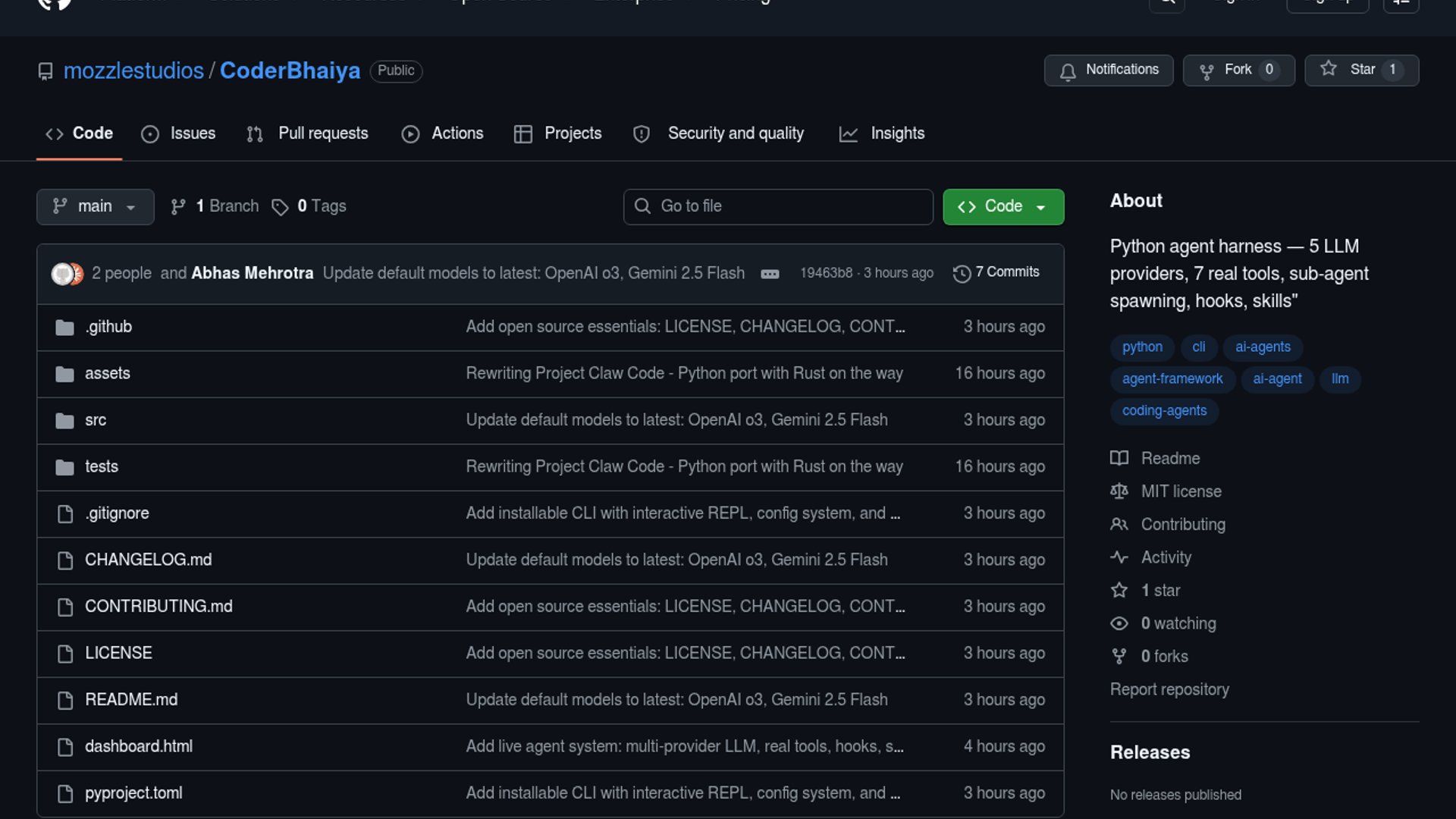The image size is (1456, 819).
Task: Select the ai-agents topic tag
Action: (1263, 347)
